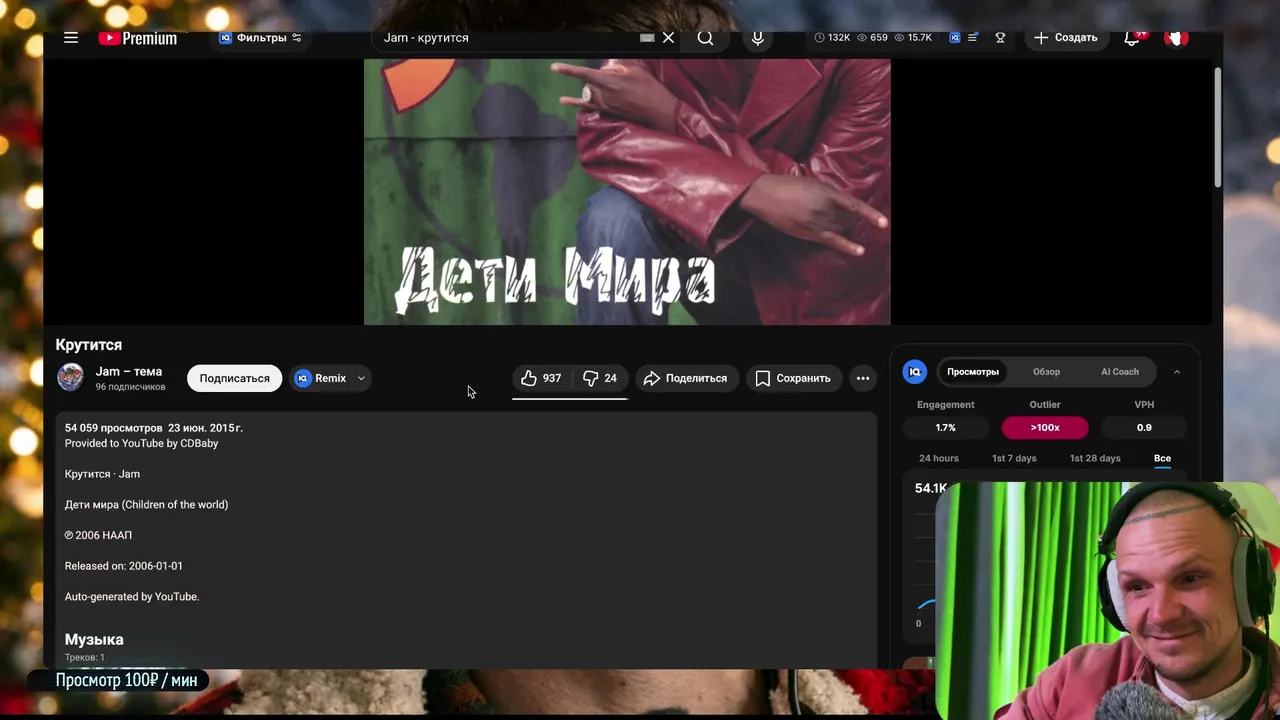Click the 15.7K eye stat
This screenshot has width=1280, height=720.
pyautogui.click(x=913, y=38)
